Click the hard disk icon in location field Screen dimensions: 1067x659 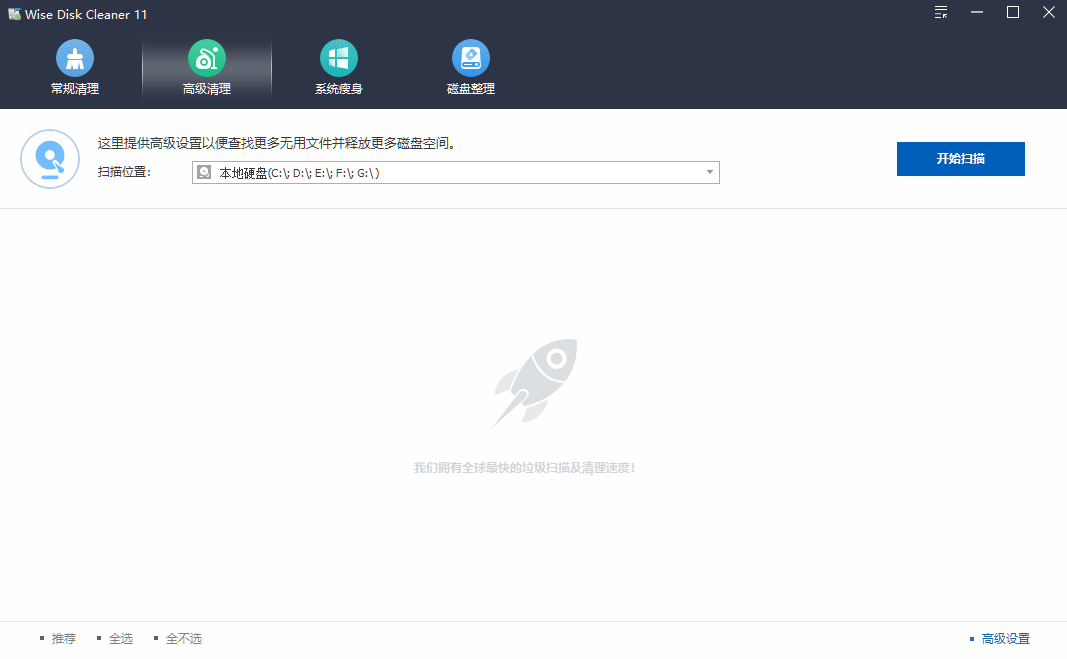click(x=204, y=172)
